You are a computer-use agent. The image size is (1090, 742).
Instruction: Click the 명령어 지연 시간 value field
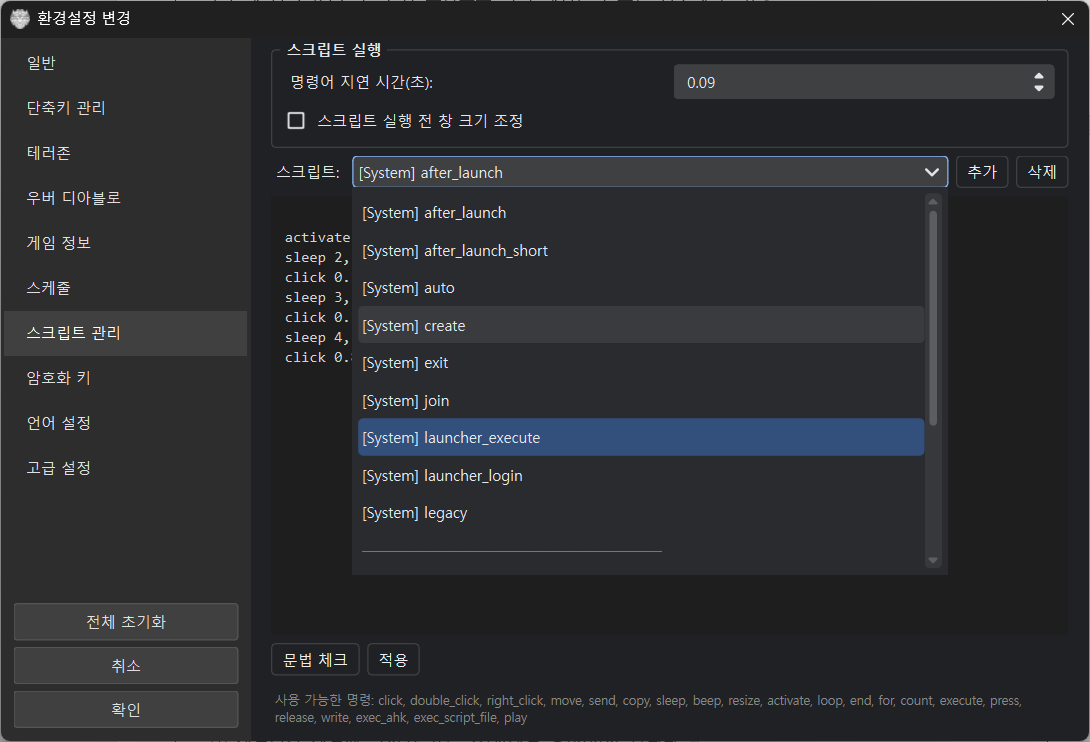coord(850,83)
